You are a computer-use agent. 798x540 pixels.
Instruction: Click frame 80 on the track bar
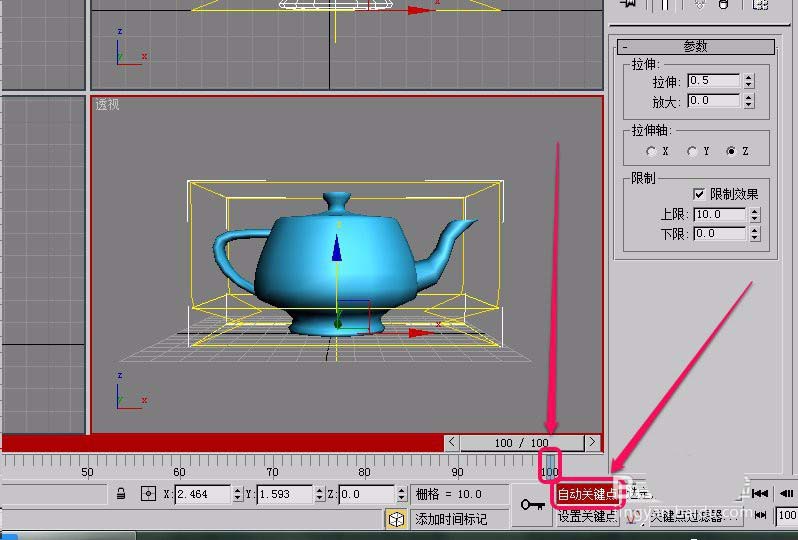tap(364, 472)
